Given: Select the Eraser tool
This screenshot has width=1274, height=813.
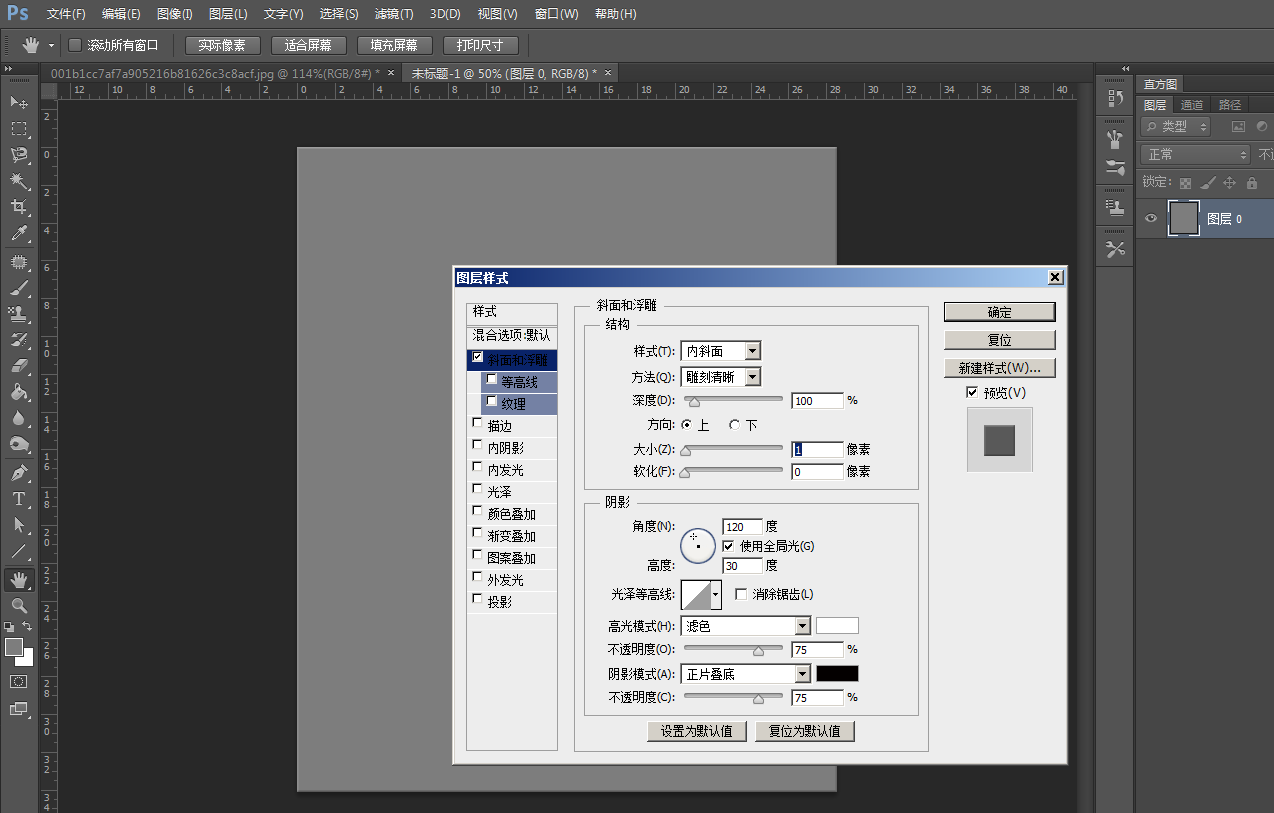Looking at the screenshot, I should [19, 366].
